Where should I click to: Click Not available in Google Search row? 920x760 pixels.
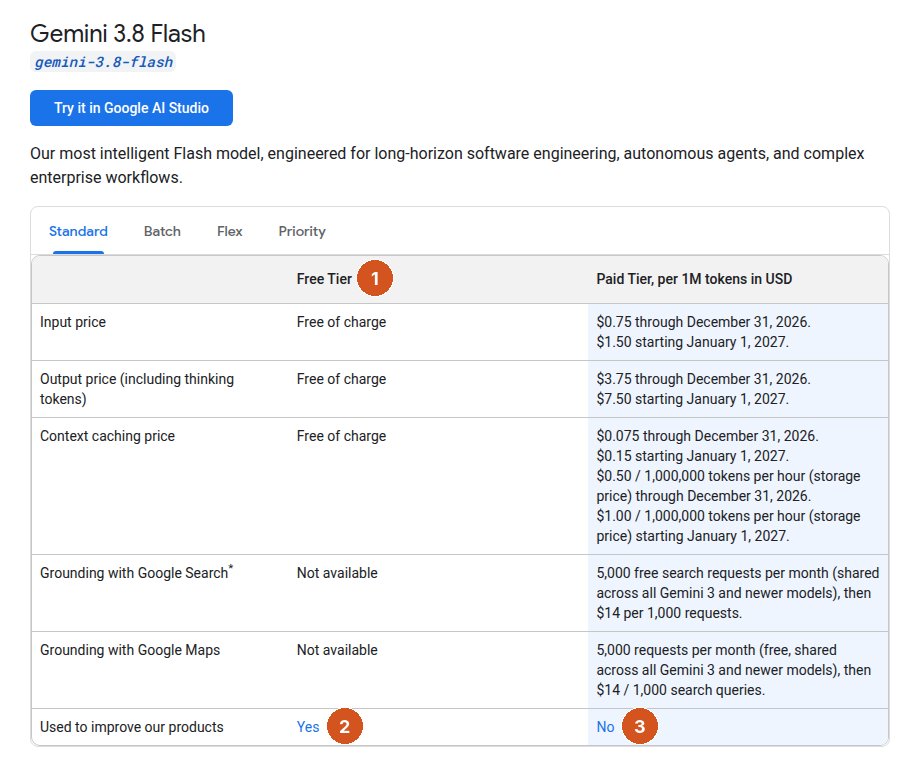337,573
